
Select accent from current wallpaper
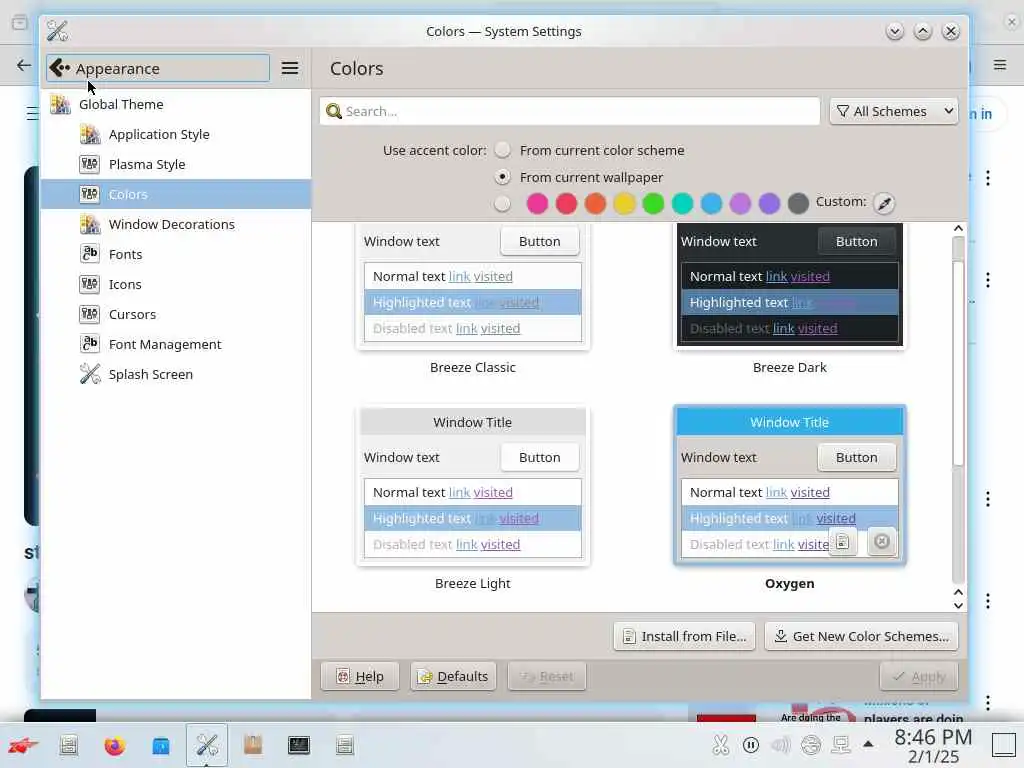click(x=502, y=177)
